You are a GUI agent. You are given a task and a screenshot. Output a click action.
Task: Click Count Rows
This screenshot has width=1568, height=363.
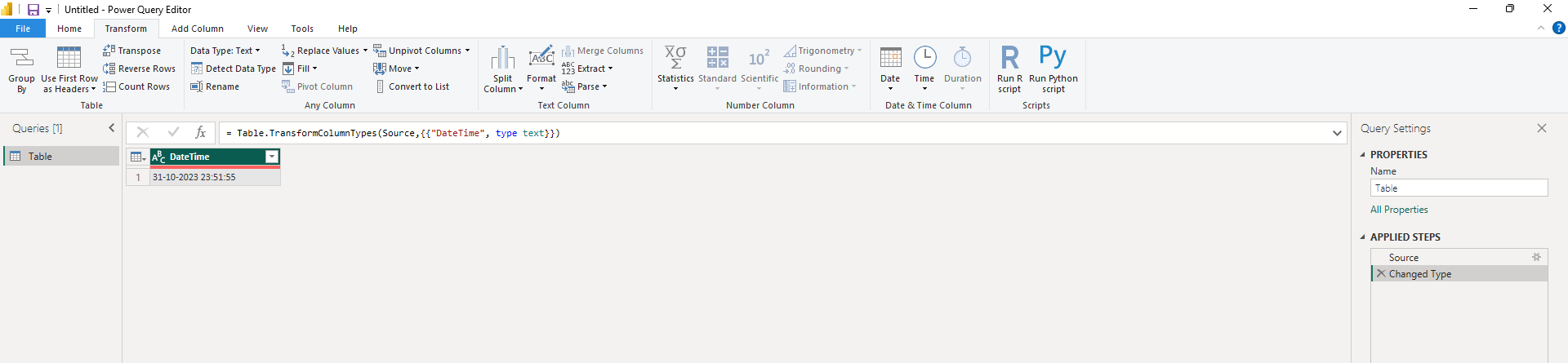[136, 86]
